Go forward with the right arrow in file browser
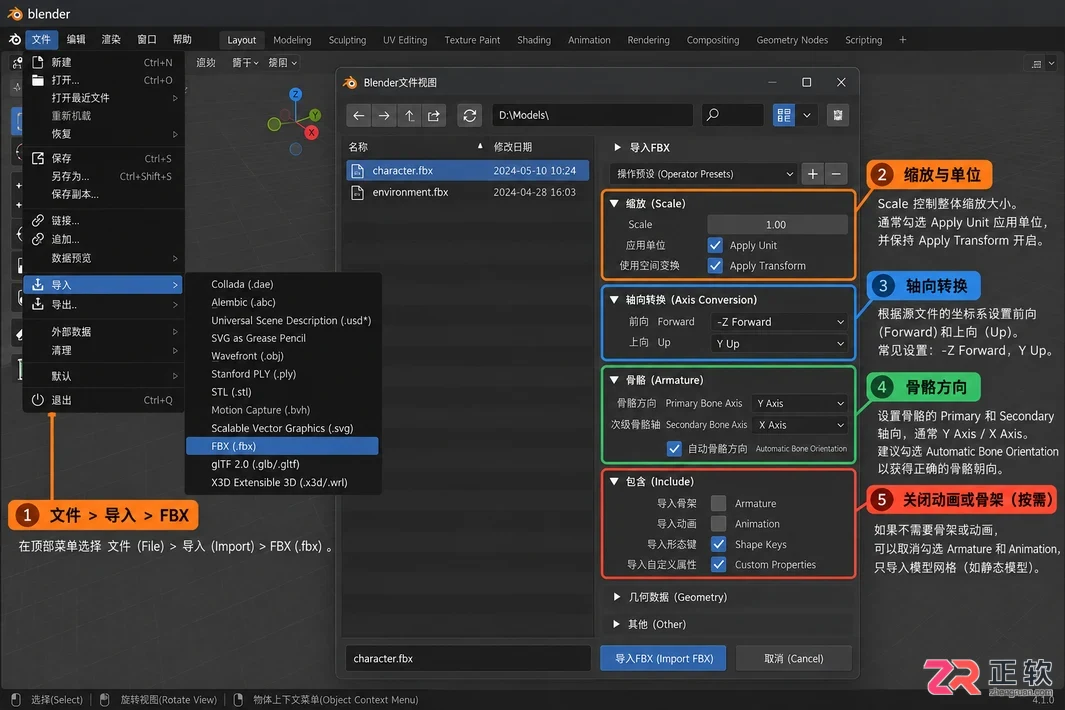Screen dimensions: 1065x710 point(384,116)
